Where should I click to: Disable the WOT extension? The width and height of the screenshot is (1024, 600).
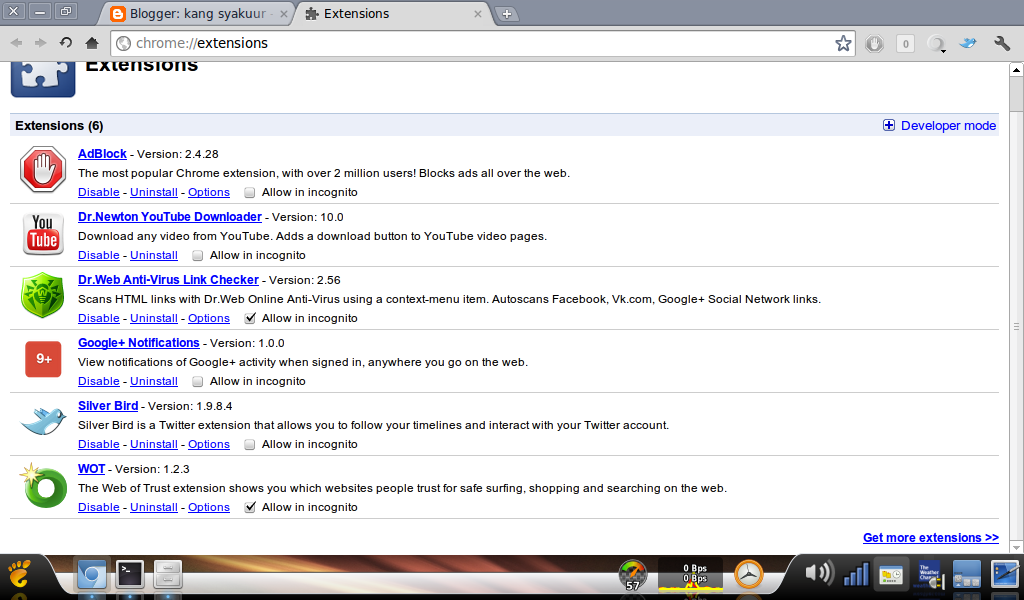pyautogui.click(x=99, y=507)
